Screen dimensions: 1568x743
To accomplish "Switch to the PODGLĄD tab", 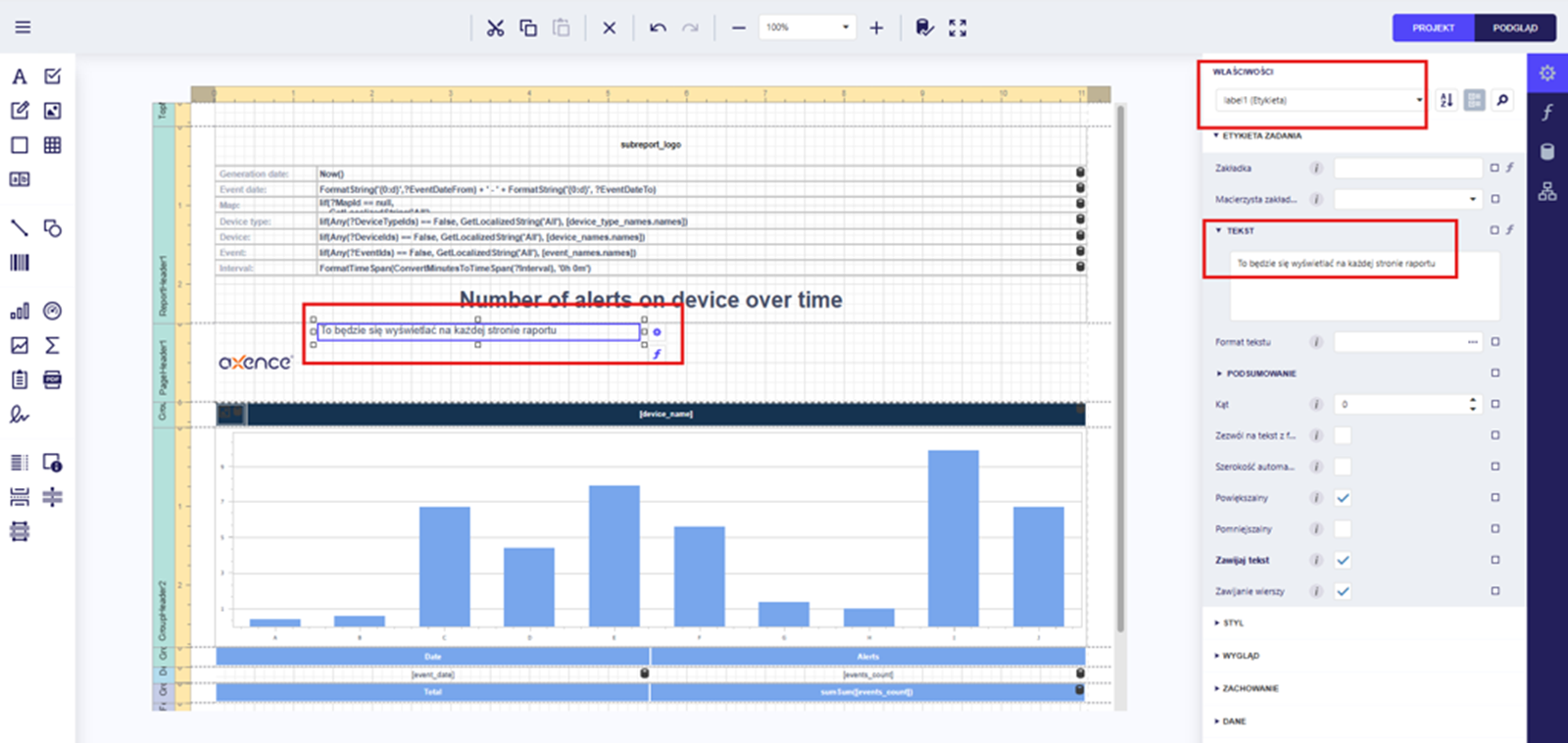I will 1515,27.
